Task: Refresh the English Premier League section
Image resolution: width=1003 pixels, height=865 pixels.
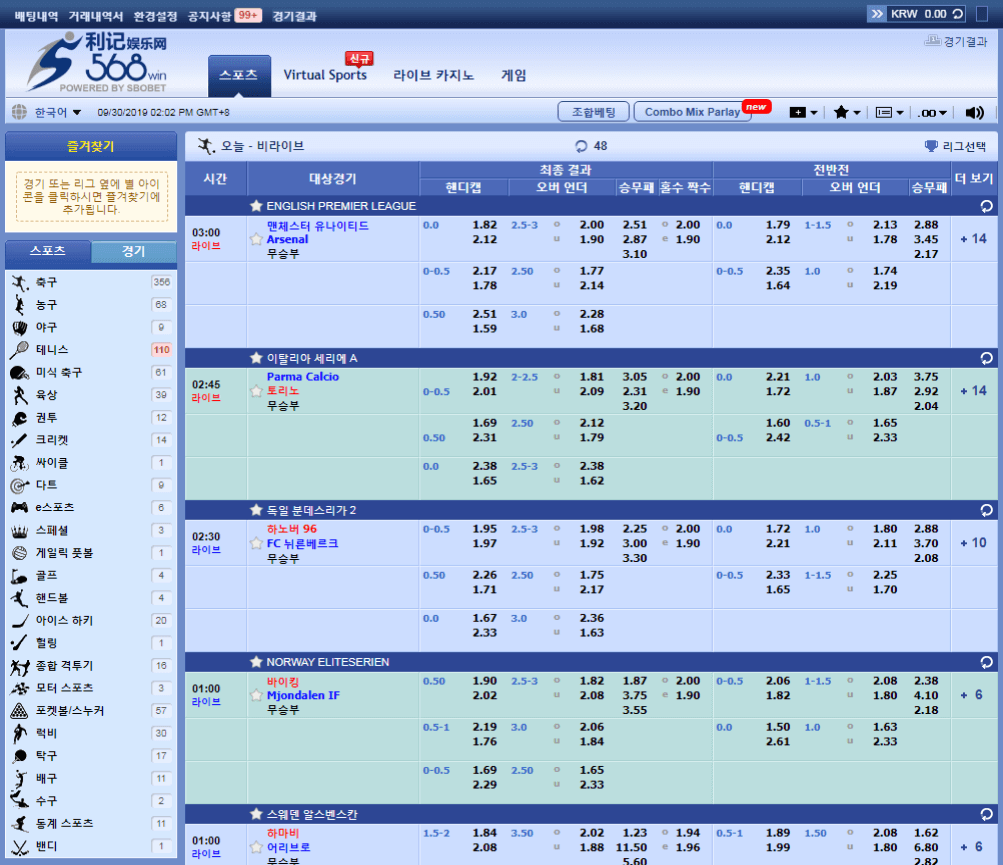Action: (986, 206)
